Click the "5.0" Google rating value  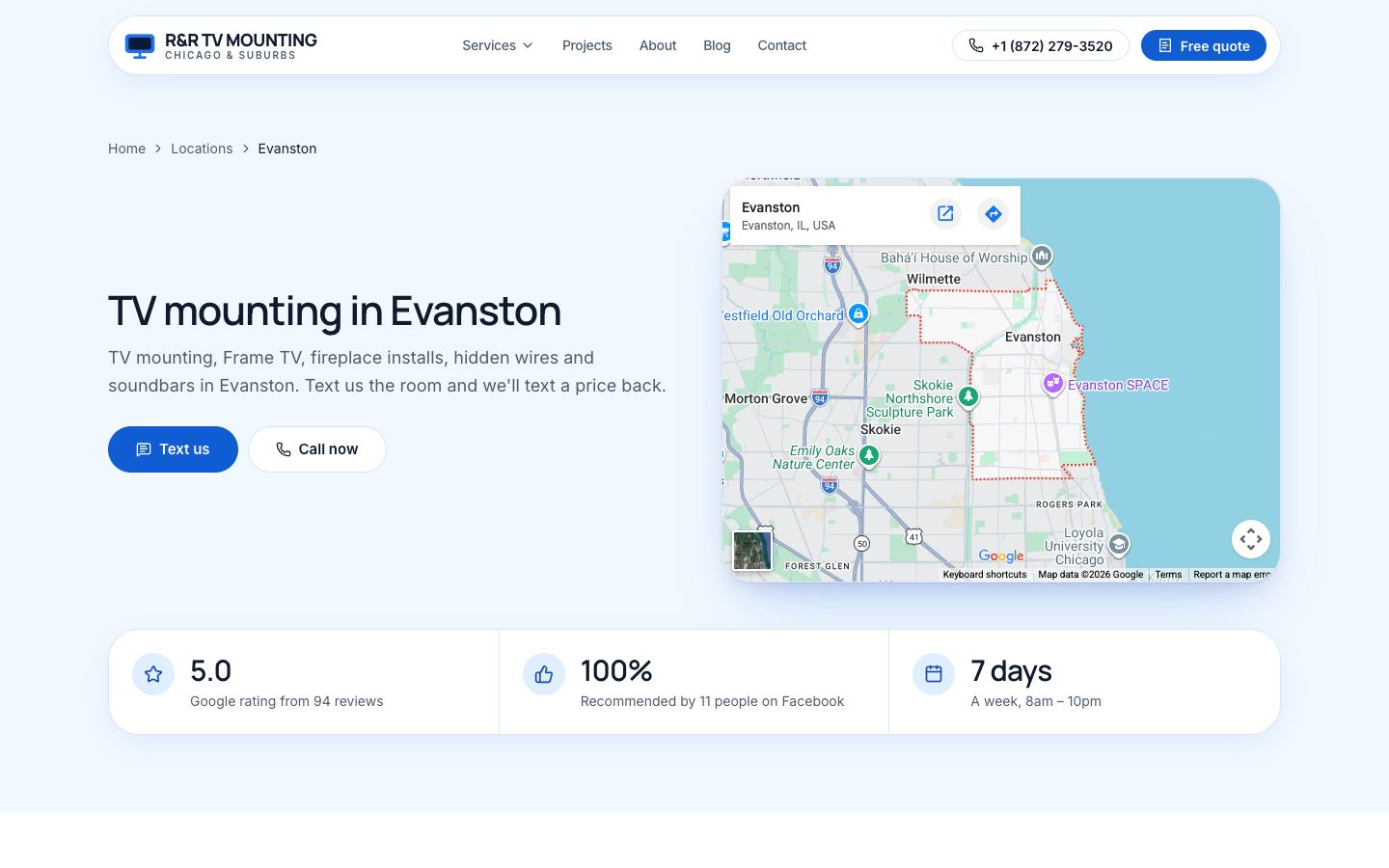click(x=210, y=670)
